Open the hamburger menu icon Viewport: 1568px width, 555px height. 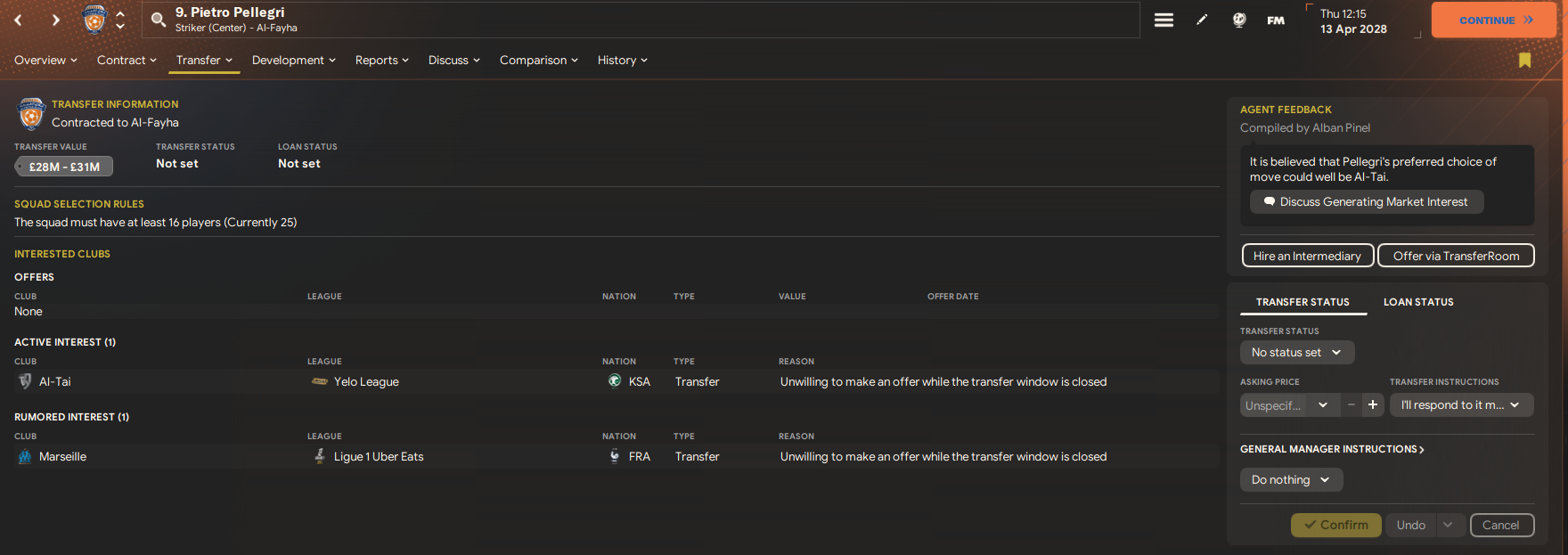(1164, 20)
